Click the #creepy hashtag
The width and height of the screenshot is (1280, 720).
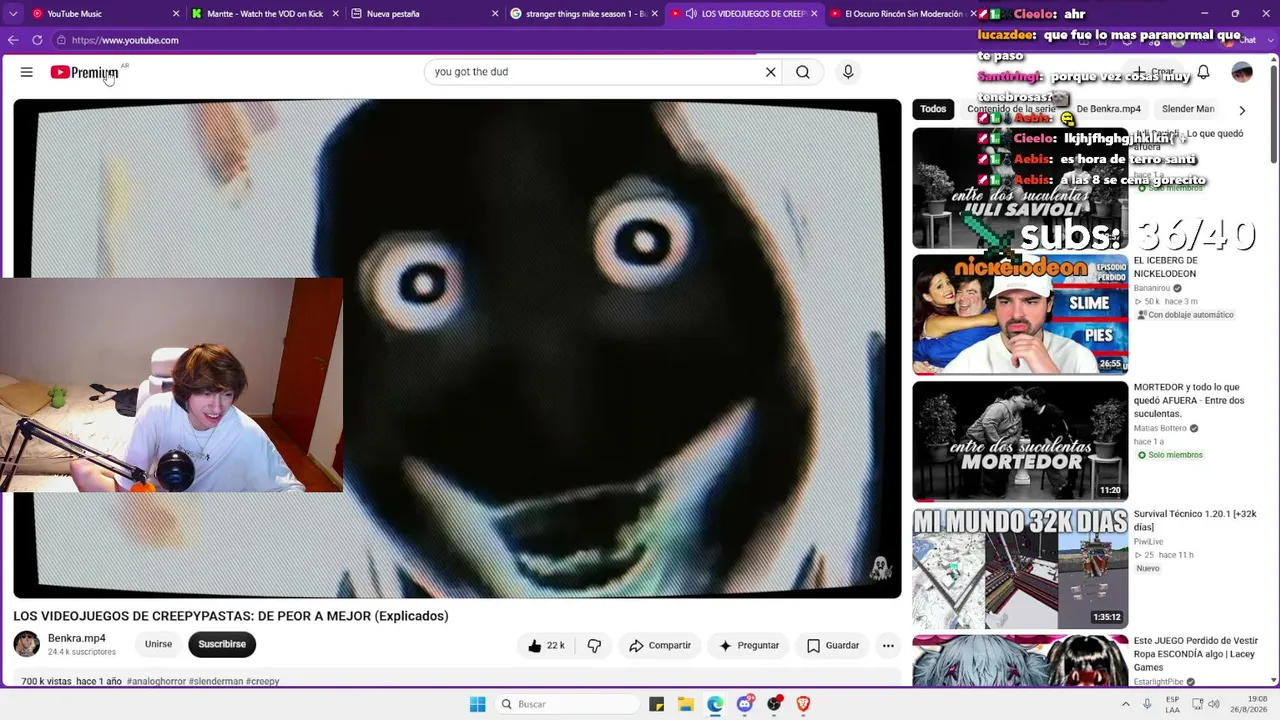263,681
